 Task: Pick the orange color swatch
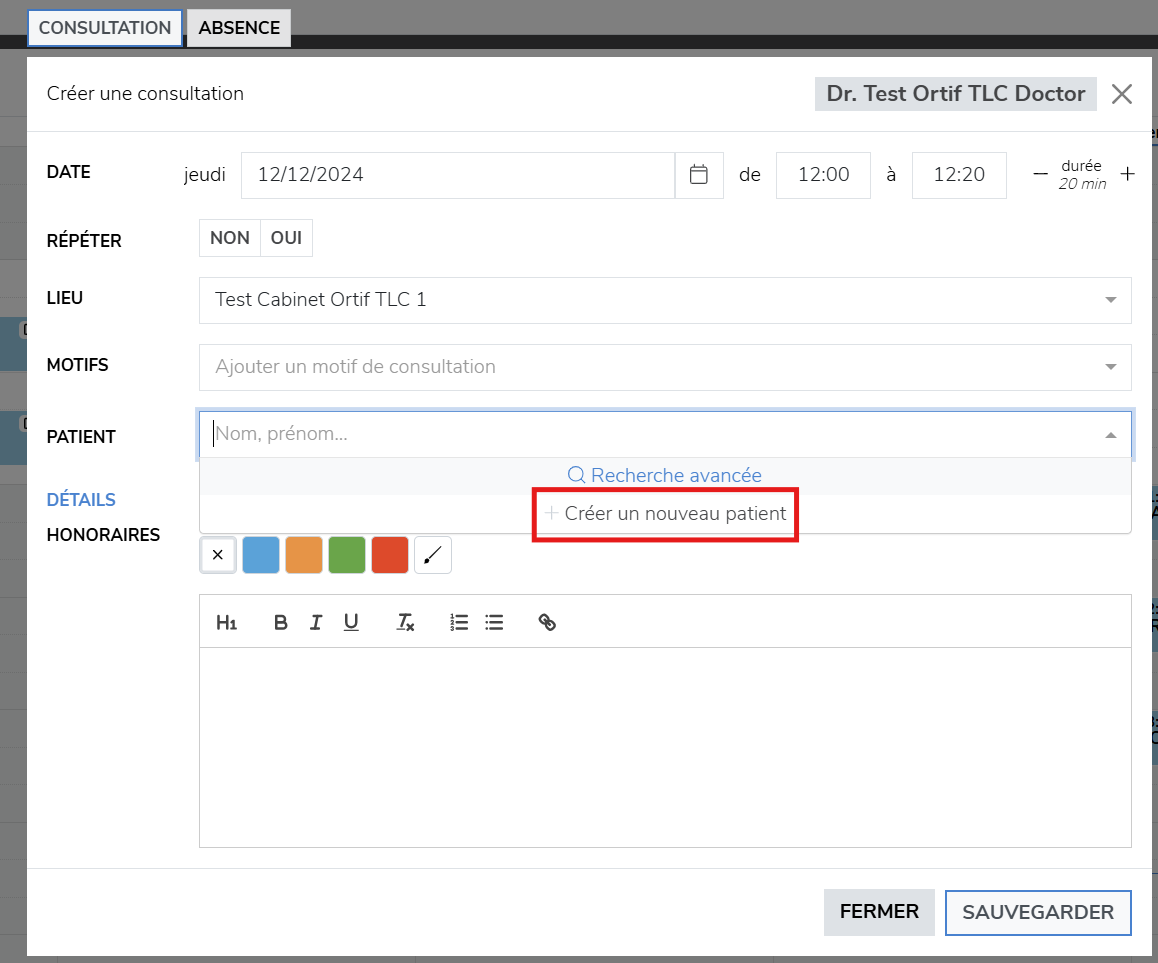tap(304, 555)
